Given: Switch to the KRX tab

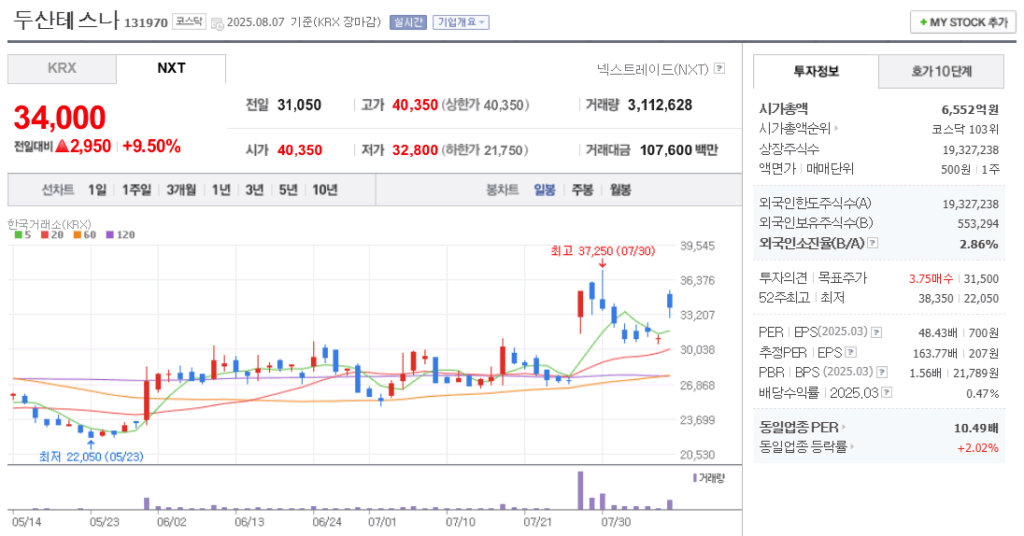Looking at the screenshot, I should coord(62,69).
